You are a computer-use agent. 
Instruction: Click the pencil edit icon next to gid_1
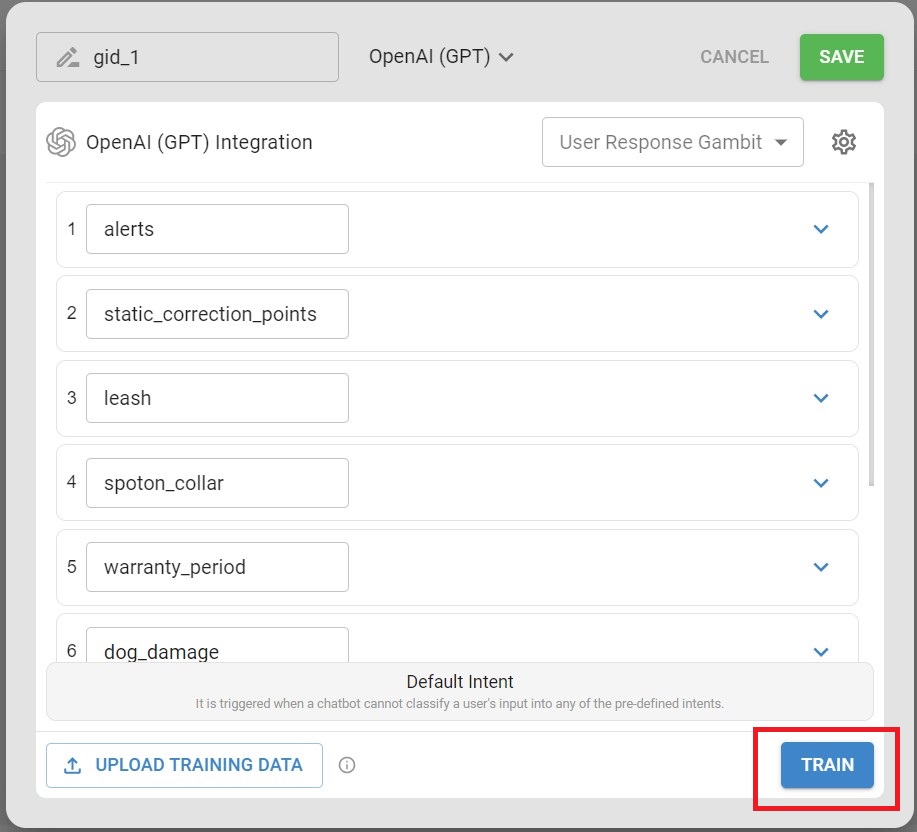68,57
